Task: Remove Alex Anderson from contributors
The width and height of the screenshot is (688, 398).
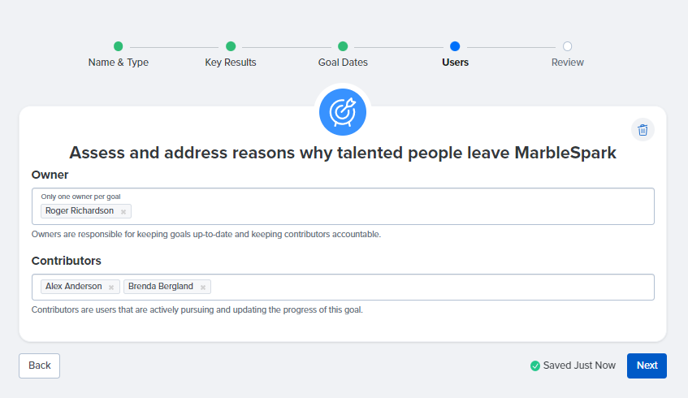Action: pos(111,287)
